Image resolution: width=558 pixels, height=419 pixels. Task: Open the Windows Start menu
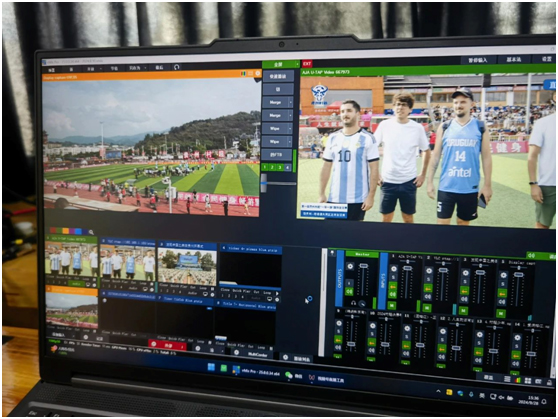coord(211,367)
